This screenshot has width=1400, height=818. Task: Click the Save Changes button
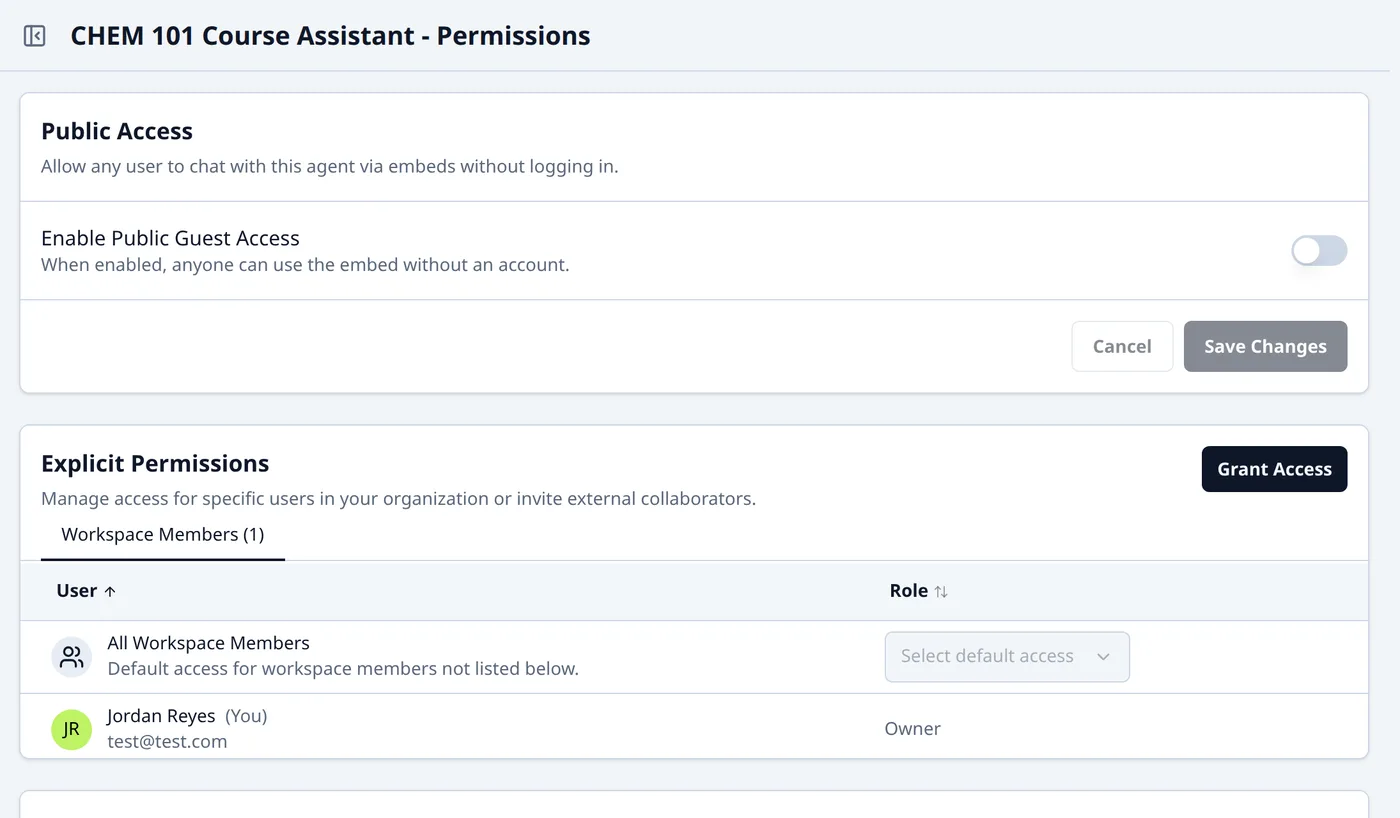[1265, 346]
